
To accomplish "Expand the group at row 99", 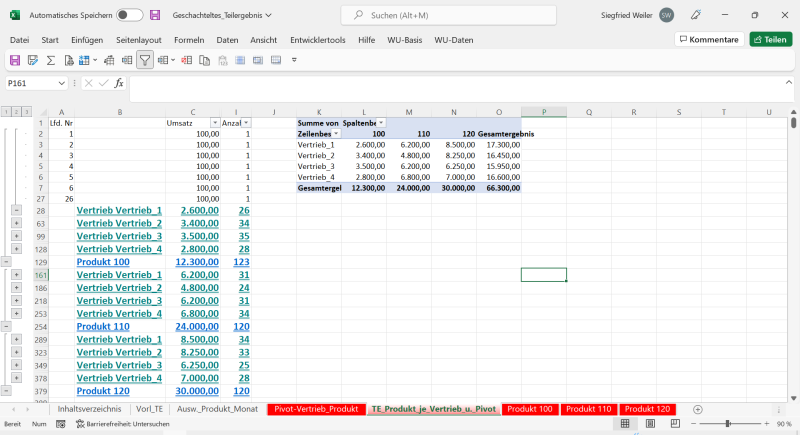I will pyautogui.click(x=16, y=236).
